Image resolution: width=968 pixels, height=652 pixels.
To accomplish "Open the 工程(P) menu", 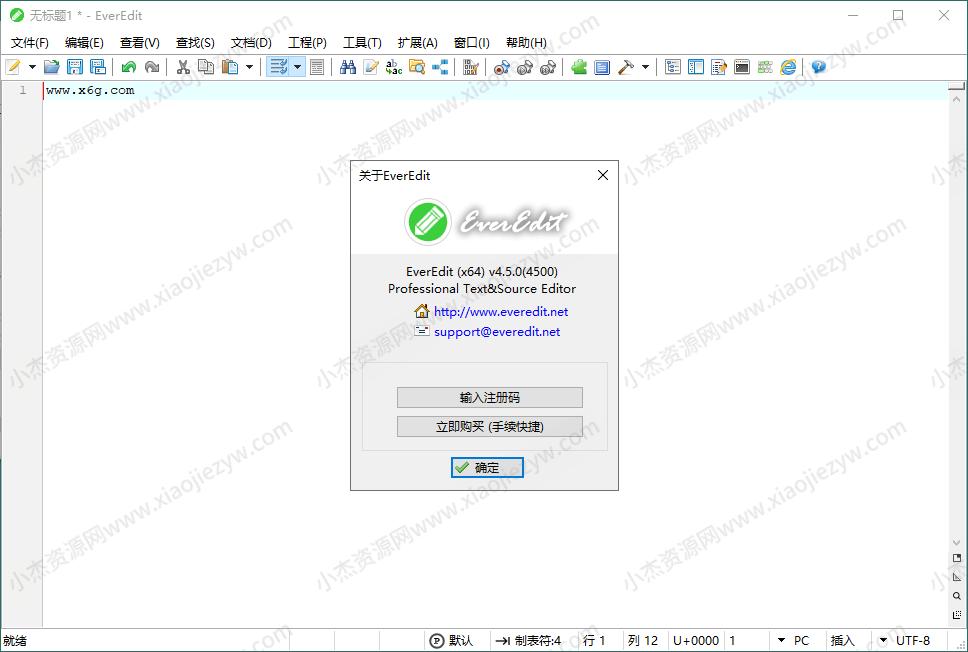I will click(307, 43).
